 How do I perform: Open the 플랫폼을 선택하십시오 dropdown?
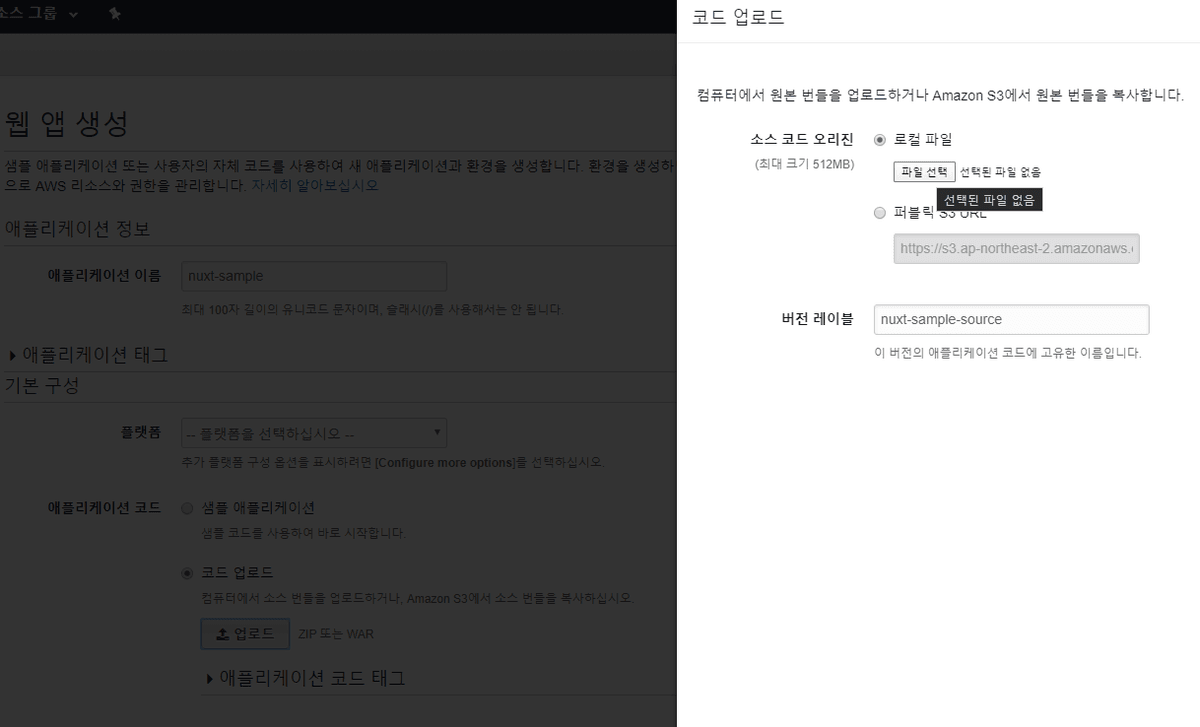313,432
